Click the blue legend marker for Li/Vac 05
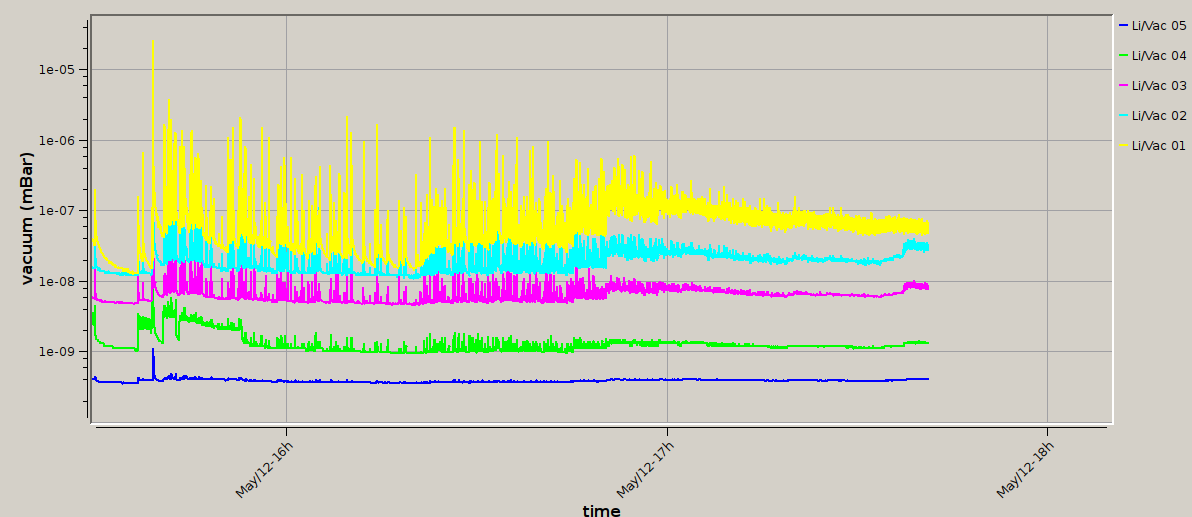The width and height of the screenshot is (1192, 517). click(x=1124, y=26)
